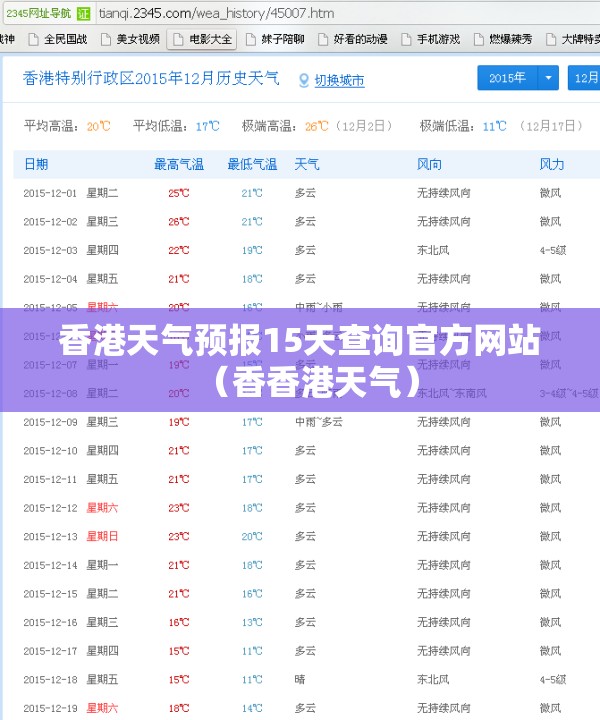
Task: Select 14℃ low for 2015-12-19
Action: click(x=252, y=708)
